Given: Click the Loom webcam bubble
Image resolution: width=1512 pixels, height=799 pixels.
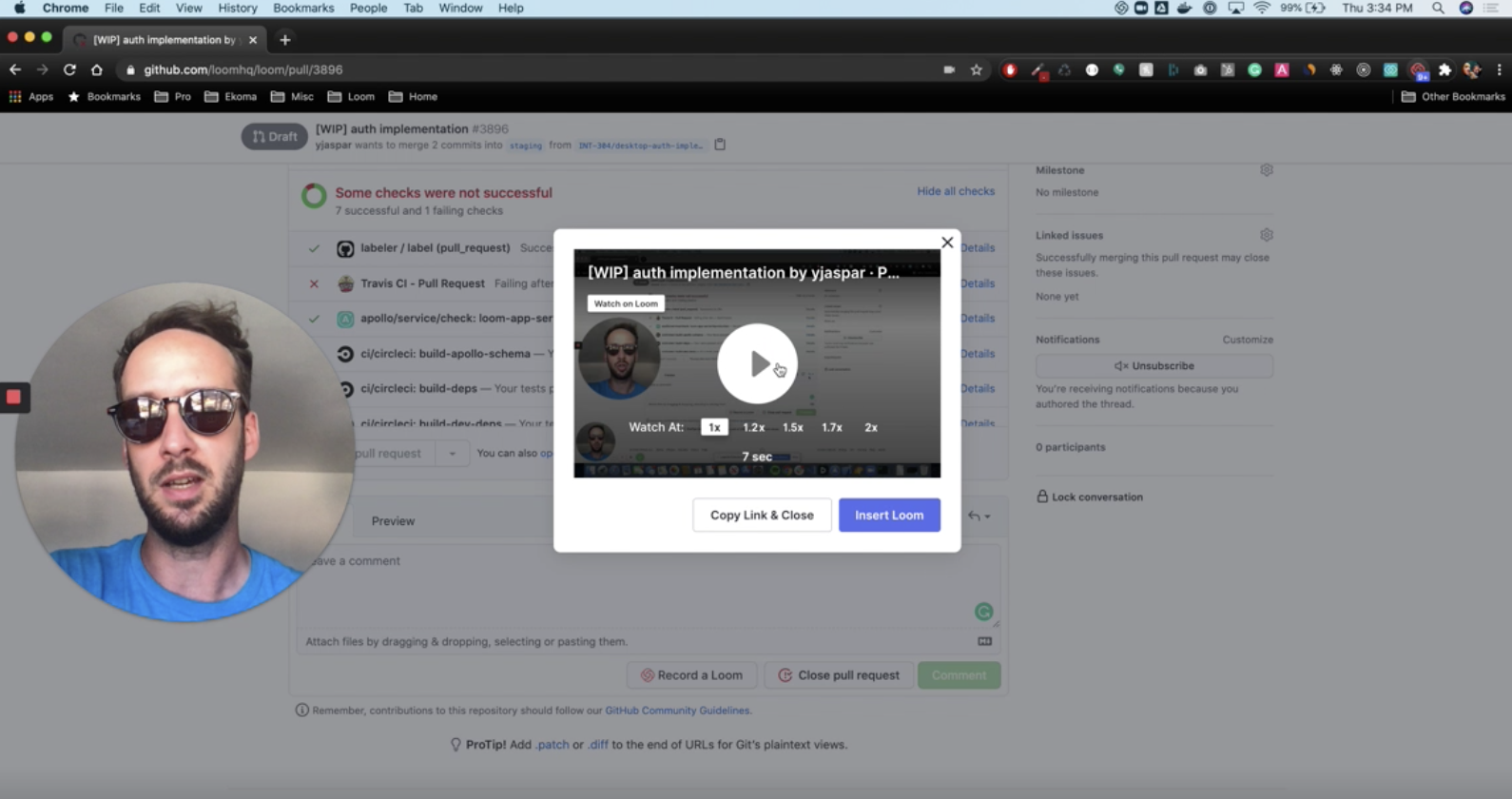Looking at the screenshot, I should [x=184, y=453].
